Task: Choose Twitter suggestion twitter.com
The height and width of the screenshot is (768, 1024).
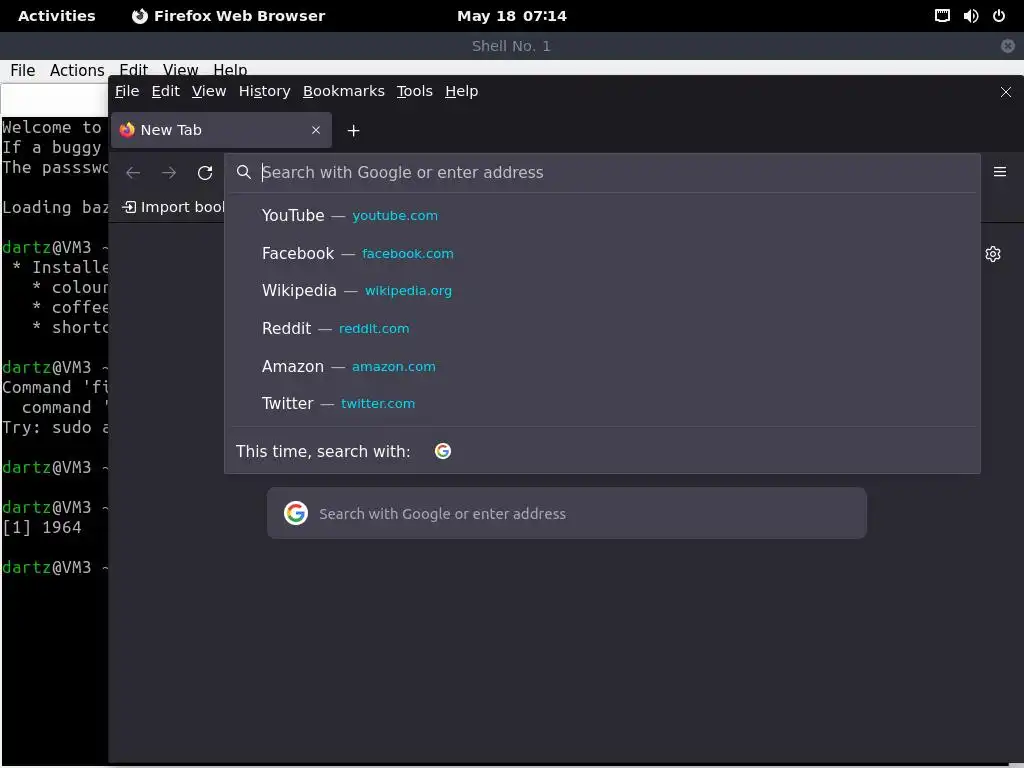Action: coord(602,404)
